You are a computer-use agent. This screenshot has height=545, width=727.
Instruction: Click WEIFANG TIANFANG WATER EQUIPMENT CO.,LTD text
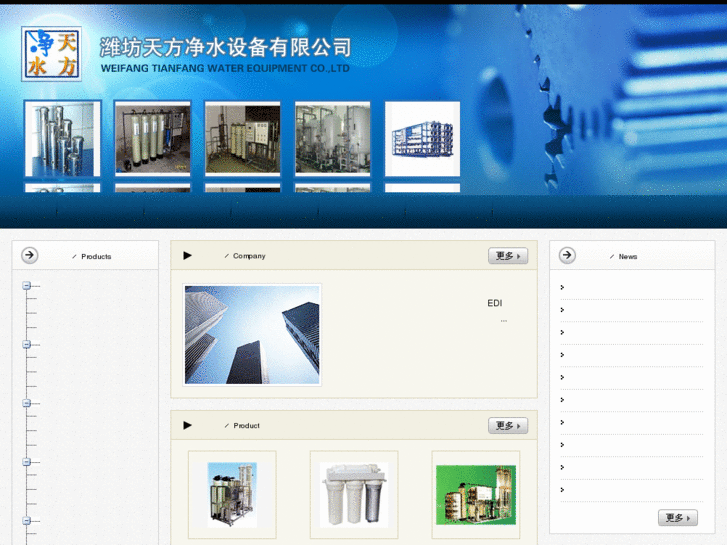(225, 69)
